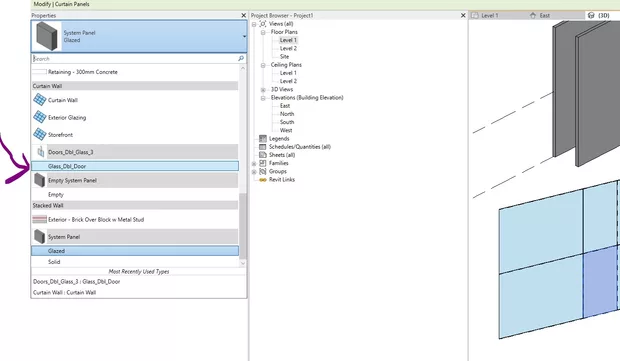Image resolution: width=620 pixels, height=361 pixels.
Task: Click the Sheets (all) icon
Action: [x=263, y=155]
